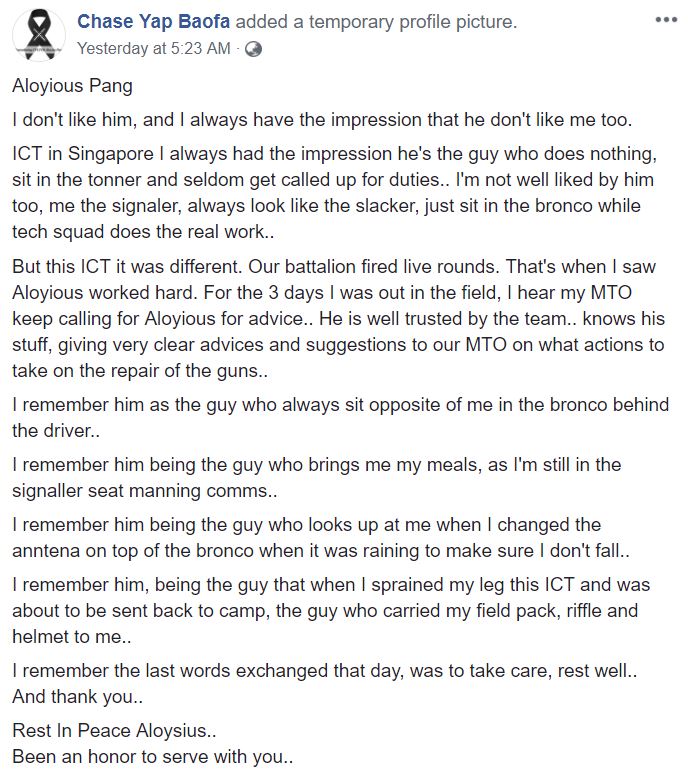Click the 'helmet to me..' line
This screenshot has height=781, width=688.
tap(72, 637)
